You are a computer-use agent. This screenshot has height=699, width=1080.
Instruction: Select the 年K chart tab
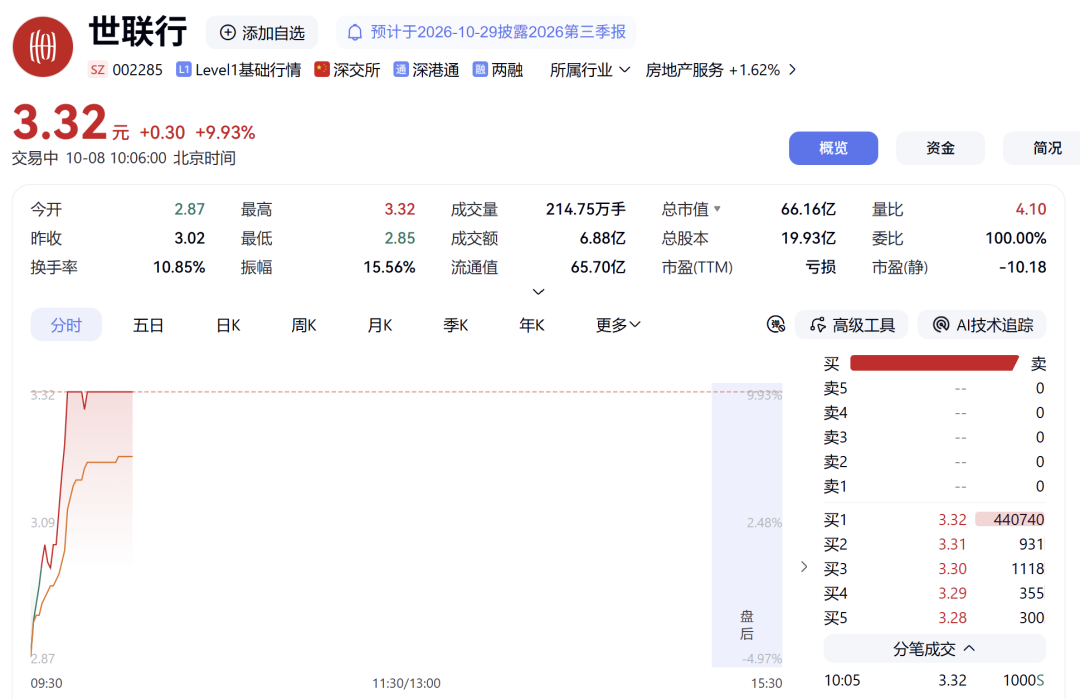click(532, 325)
